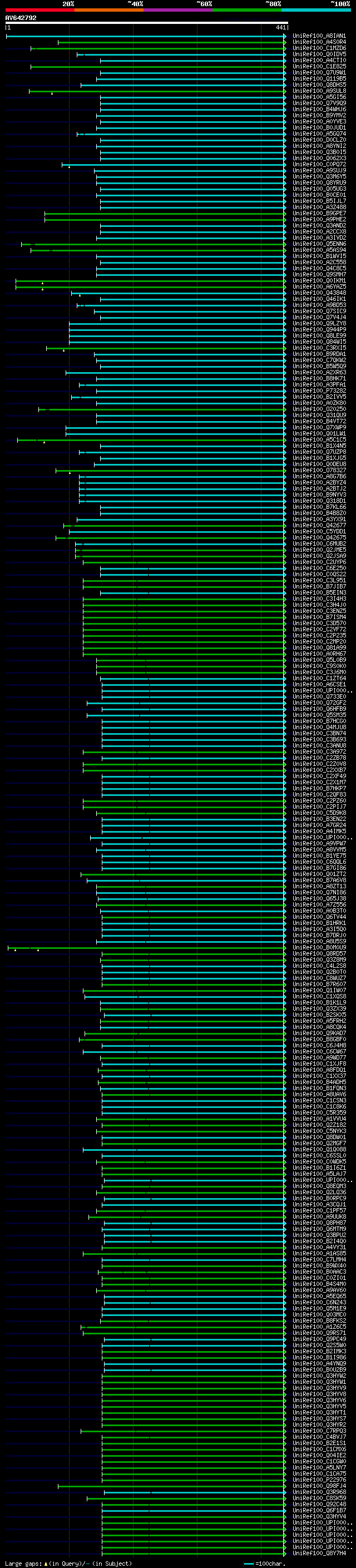Select the UniRef100_D0CLZ0 entry

click(319, 140)
